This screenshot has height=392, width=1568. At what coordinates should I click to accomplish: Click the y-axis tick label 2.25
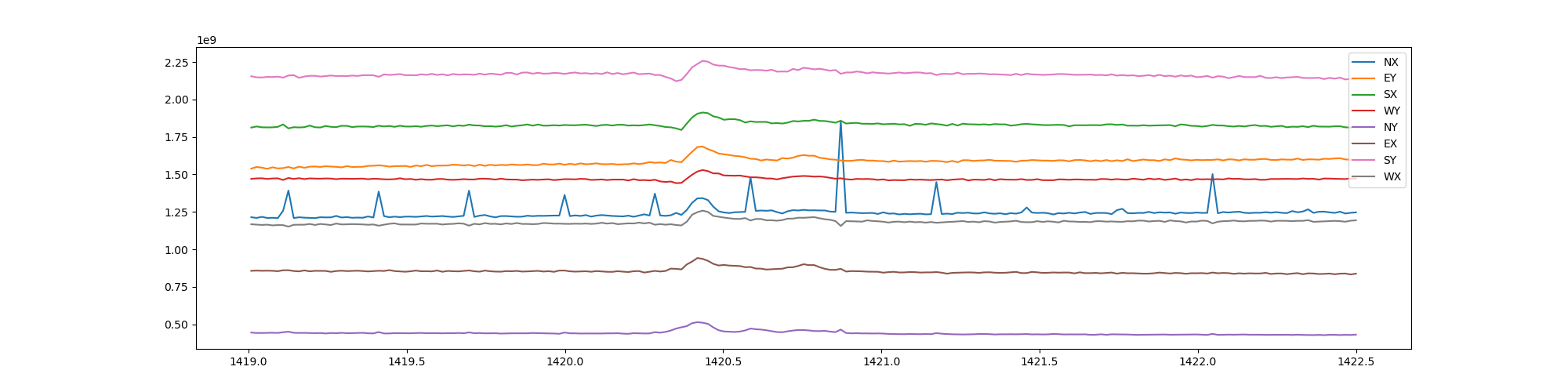175,63
